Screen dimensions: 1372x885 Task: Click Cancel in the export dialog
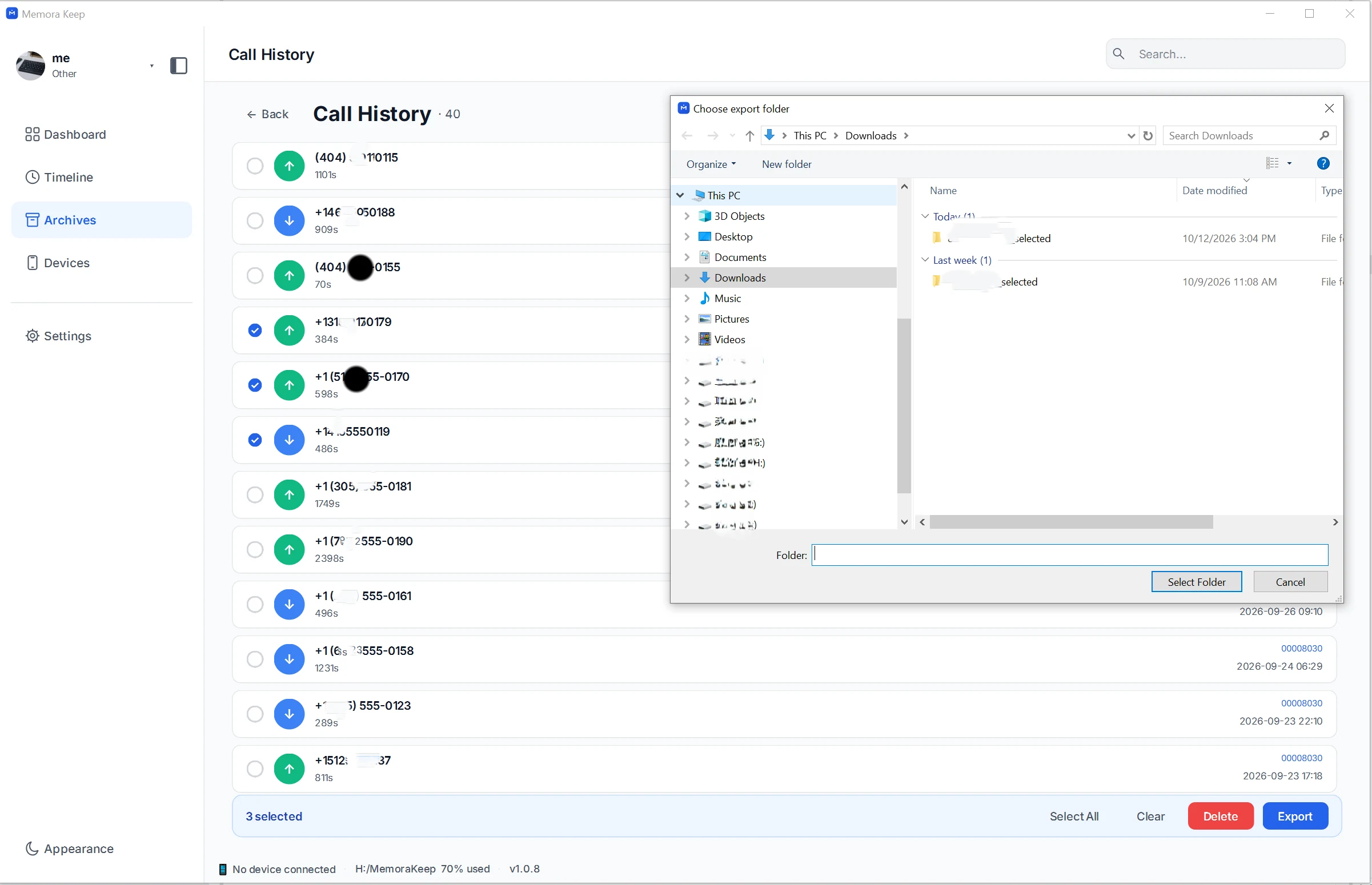(1290, 582)
